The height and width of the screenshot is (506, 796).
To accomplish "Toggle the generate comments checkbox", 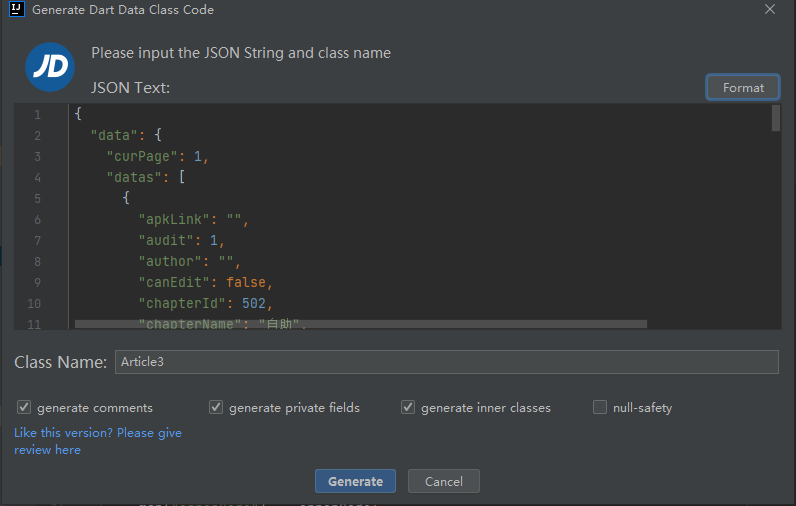I will point(24,408).
